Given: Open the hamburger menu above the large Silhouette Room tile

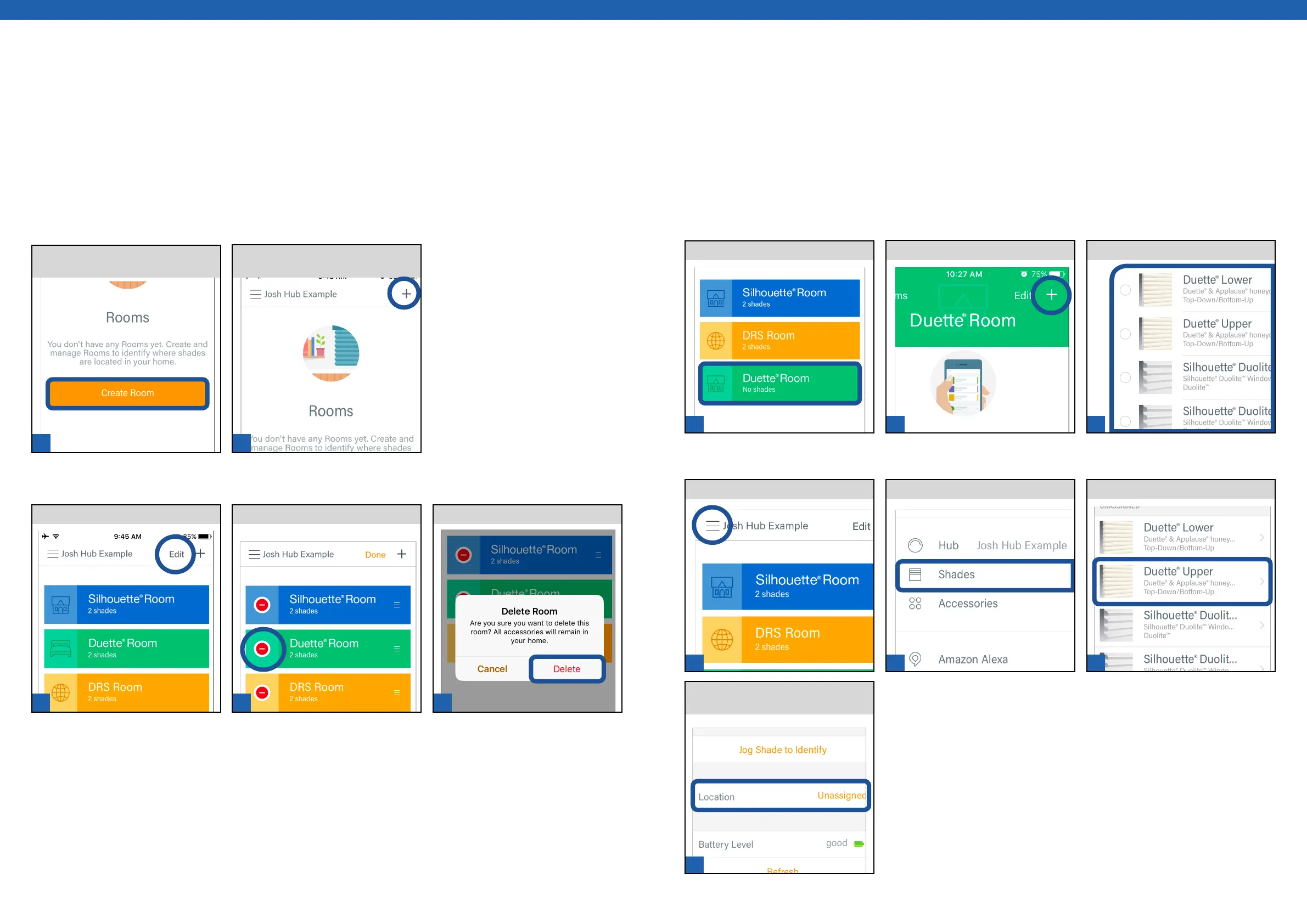Looking at the screenshot, I should point(712,526).
